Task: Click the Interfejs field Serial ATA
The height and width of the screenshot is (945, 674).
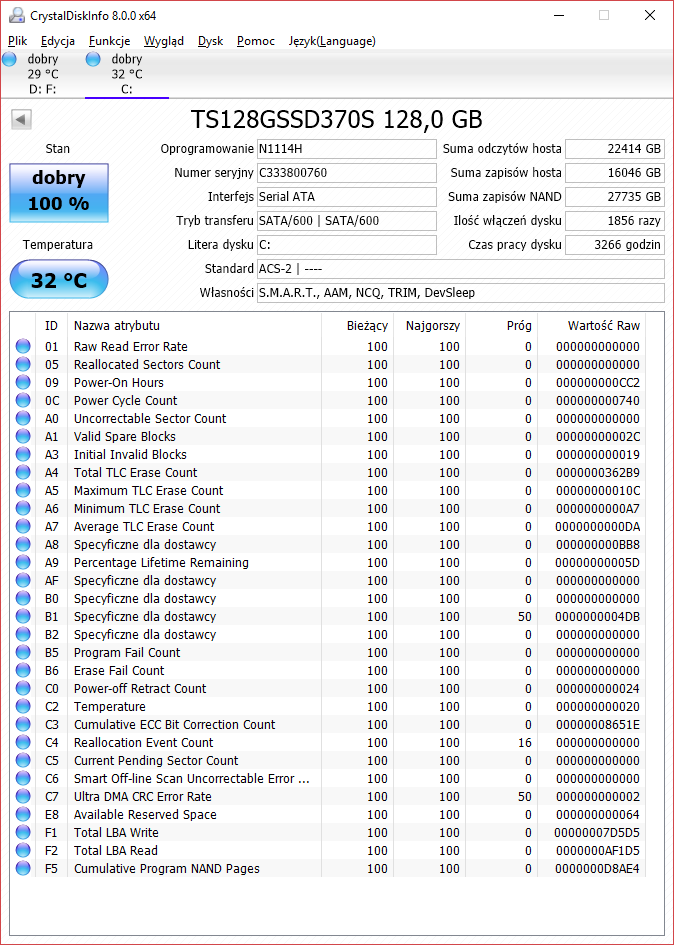Action: pyautogui.click(x=347, y=196)
